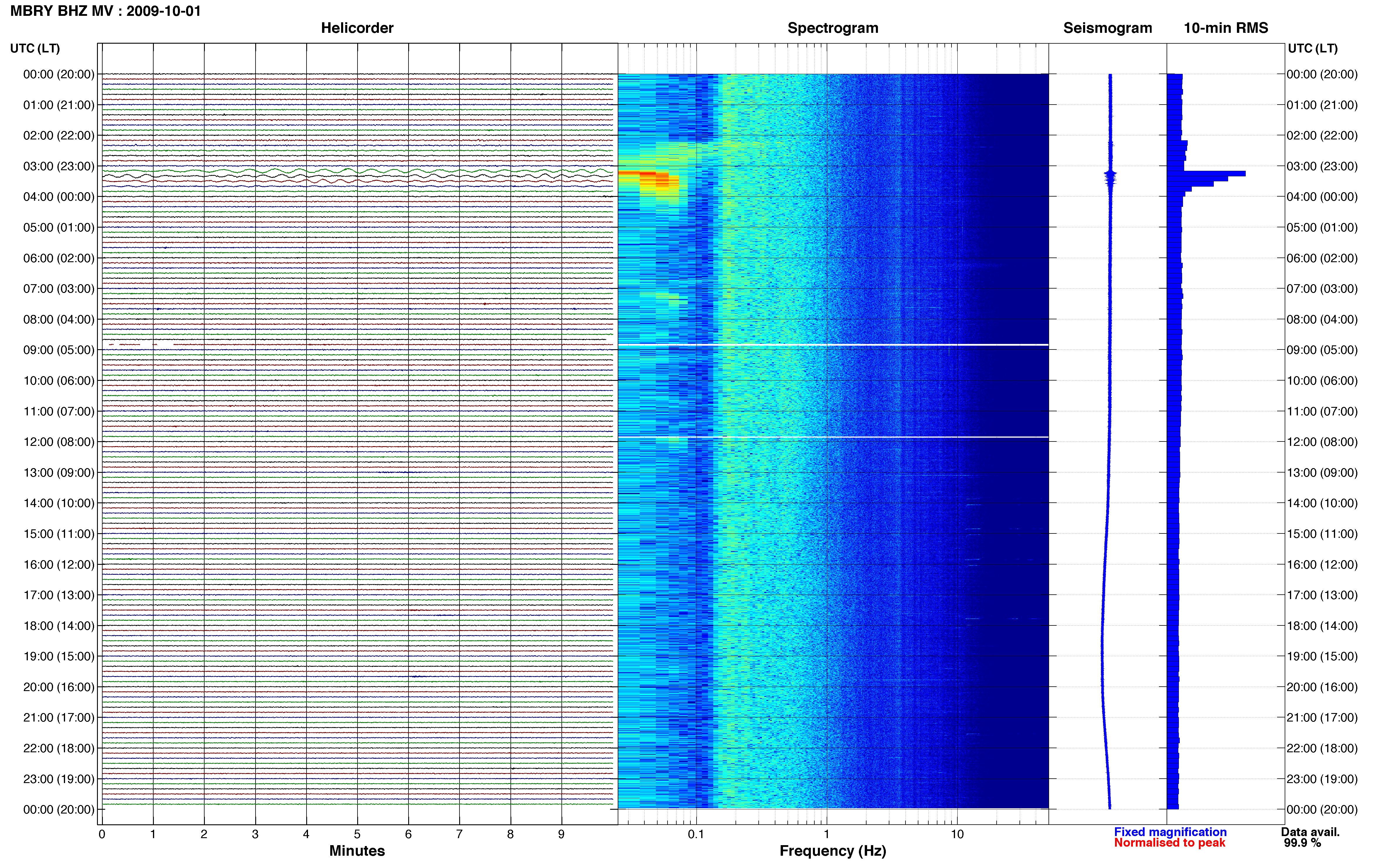The image size is (1389, 868).
Task: Click left time label '03:00 (23:00)'
Action: coord(59,166)
